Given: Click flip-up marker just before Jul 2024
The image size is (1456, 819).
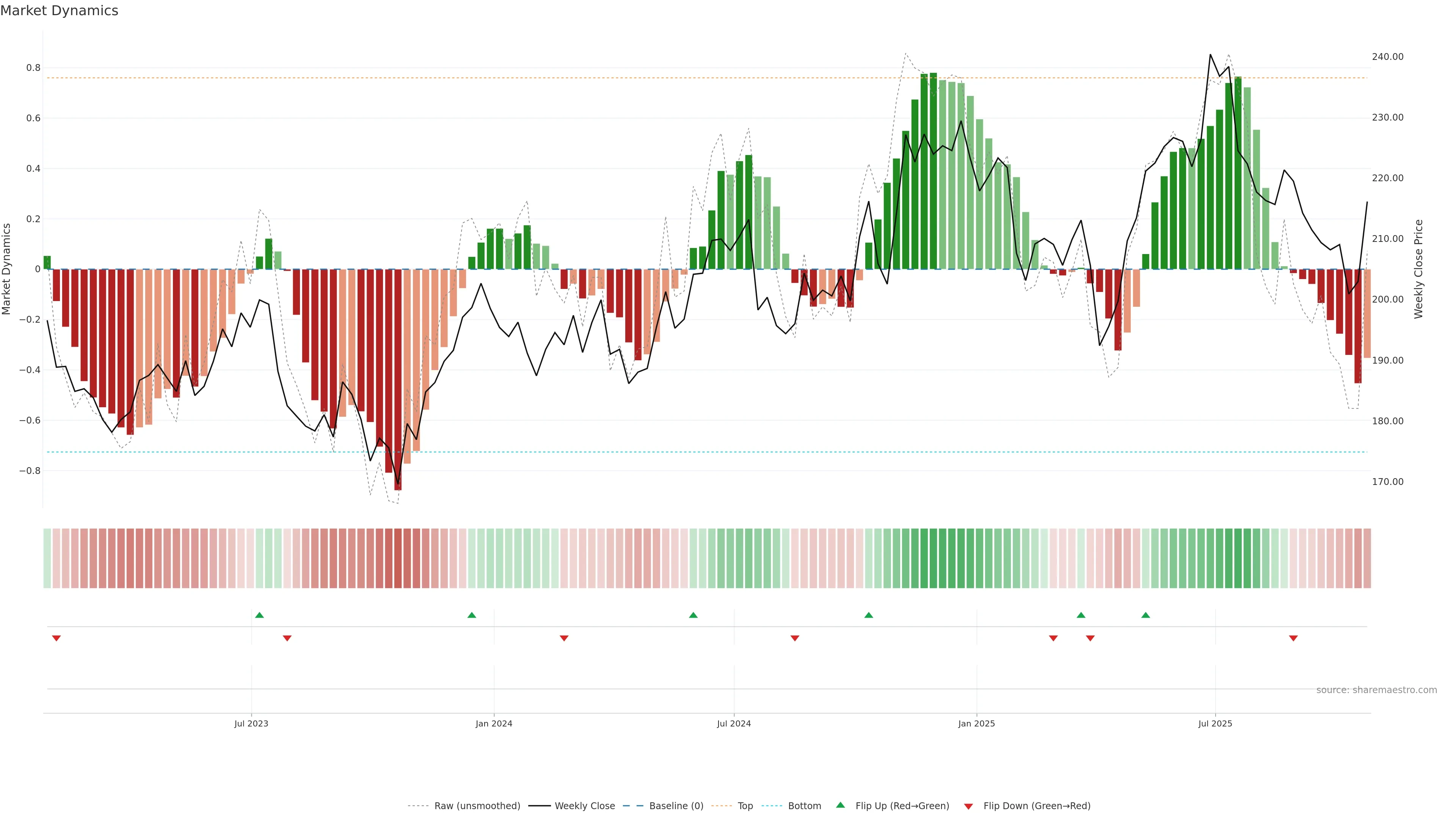Looking at the screenshot, I should coord(693,615).
